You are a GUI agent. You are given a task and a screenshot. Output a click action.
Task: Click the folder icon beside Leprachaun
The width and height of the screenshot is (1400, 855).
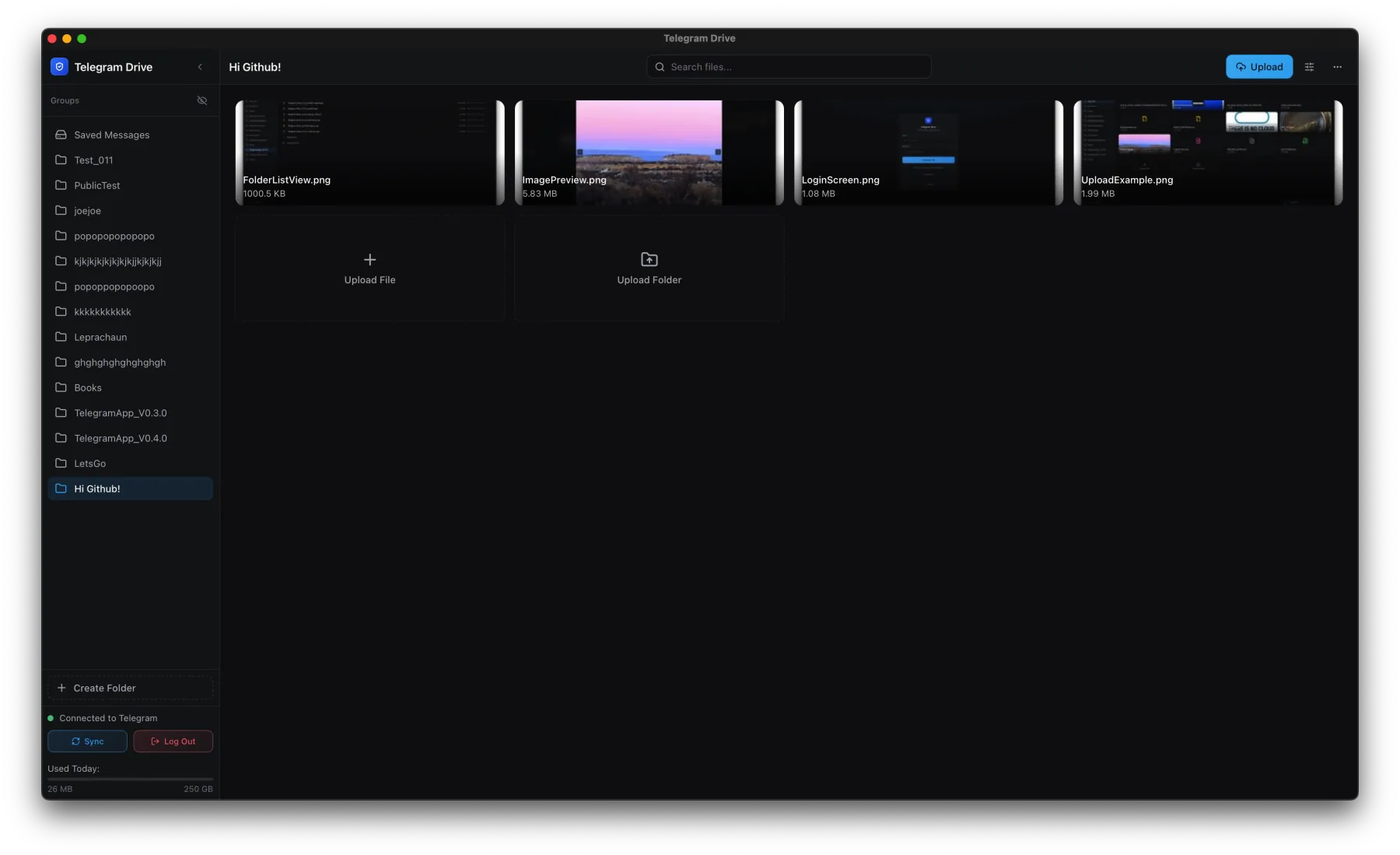click(x=61, y=337)
